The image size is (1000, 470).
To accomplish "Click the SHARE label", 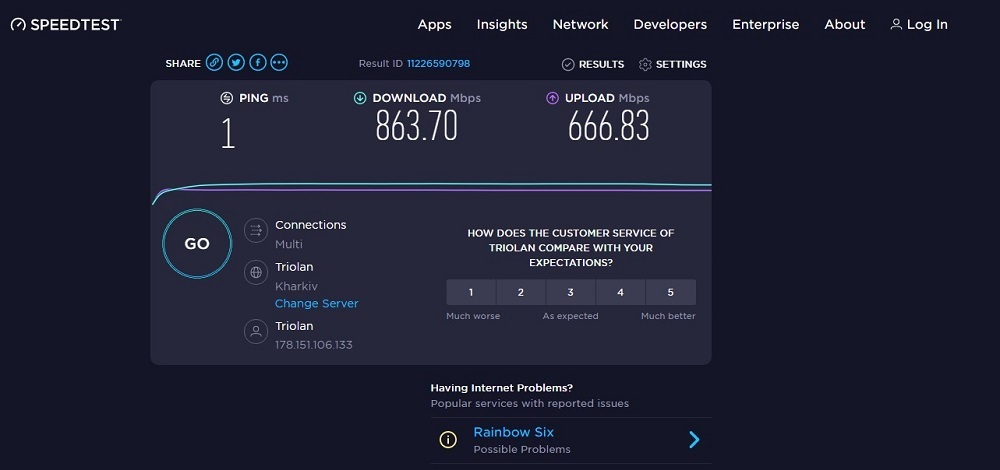I will [183, 64].
